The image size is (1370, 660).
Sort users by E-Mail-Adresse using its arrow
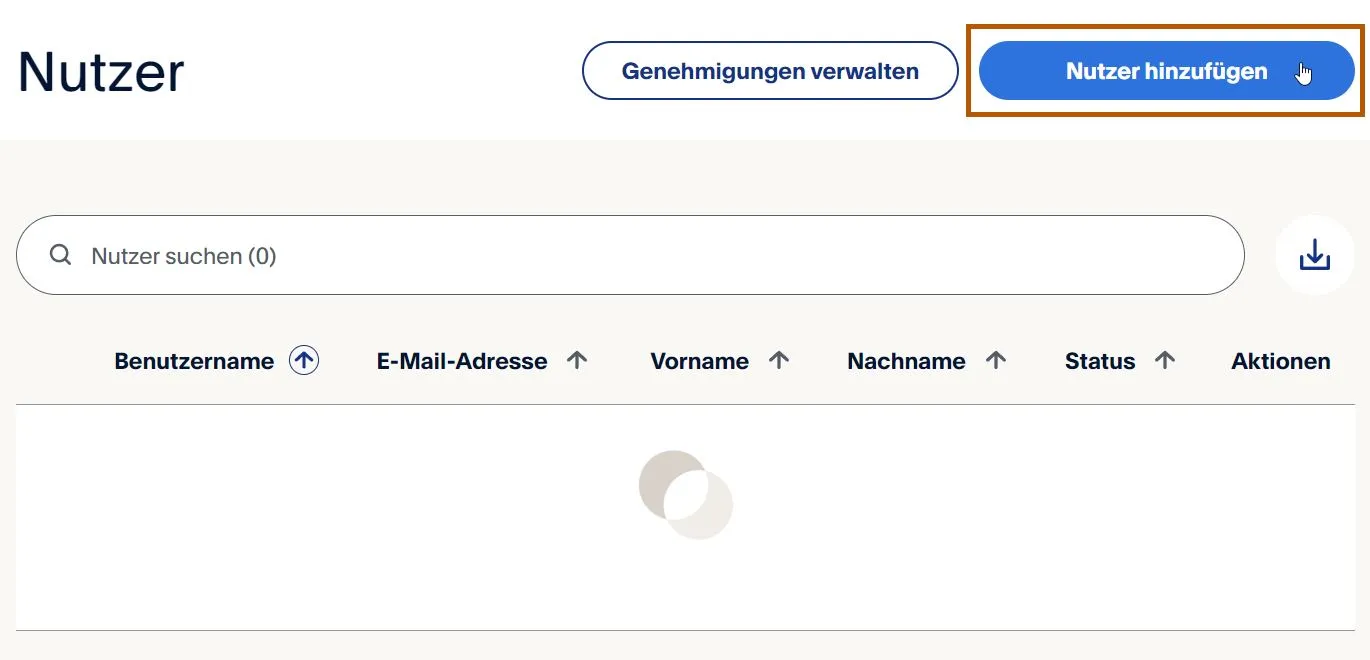click(x=578, y=360)
